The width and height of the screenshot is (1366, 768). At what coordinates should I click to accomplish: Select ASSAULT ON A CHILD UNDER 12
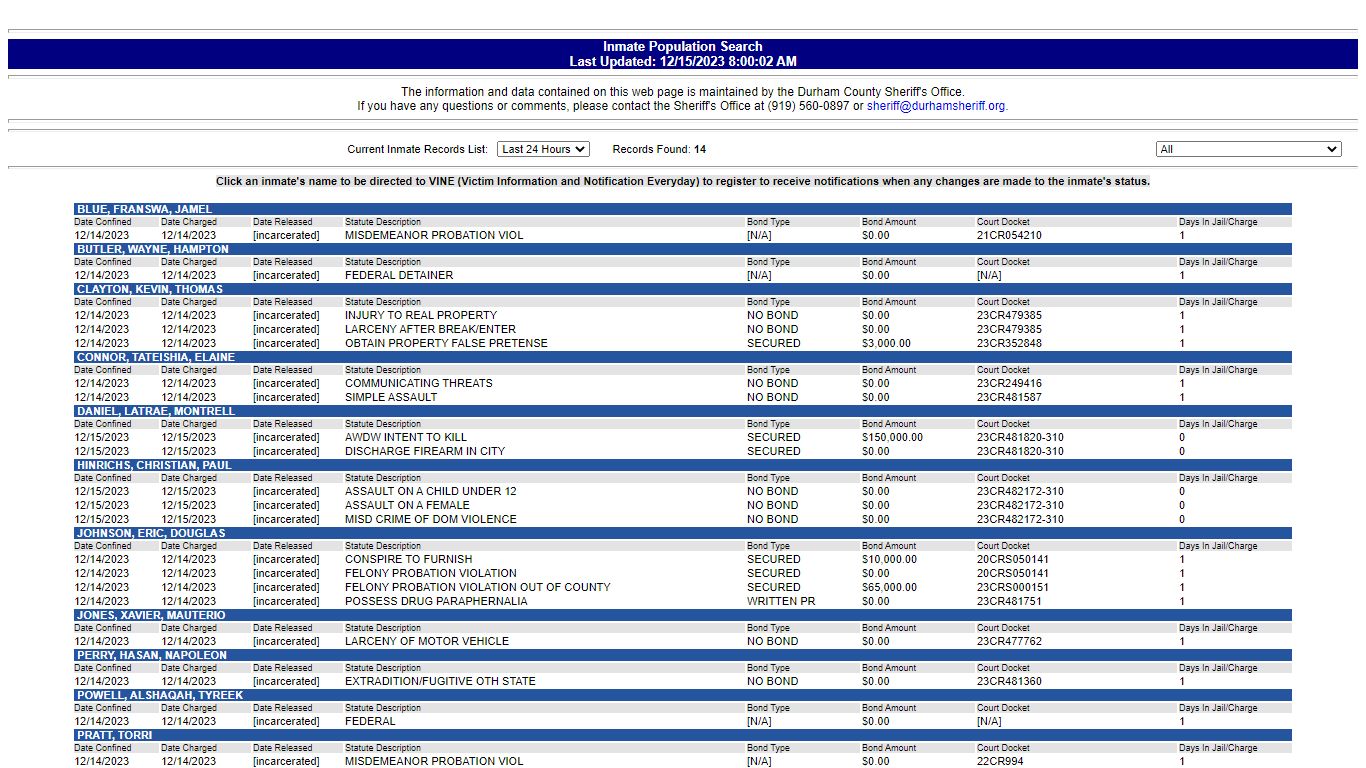point(431,491)
